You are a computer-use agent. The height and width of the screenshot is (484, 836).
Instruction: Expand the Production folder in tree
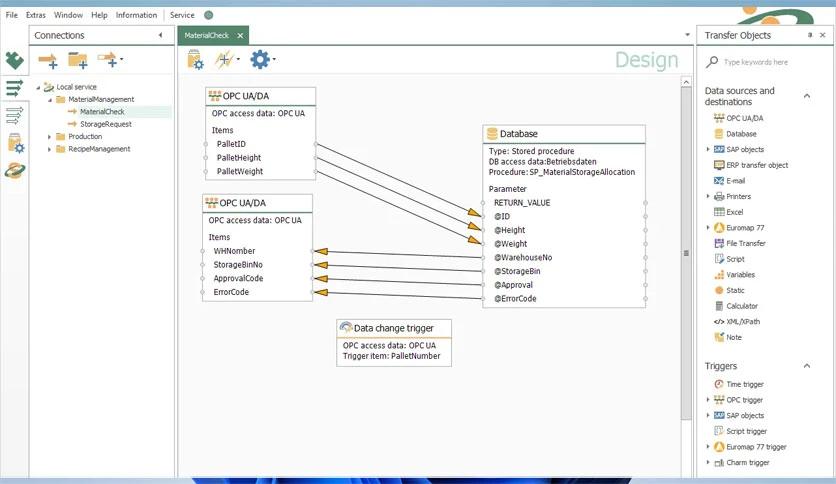coord(49,137)
